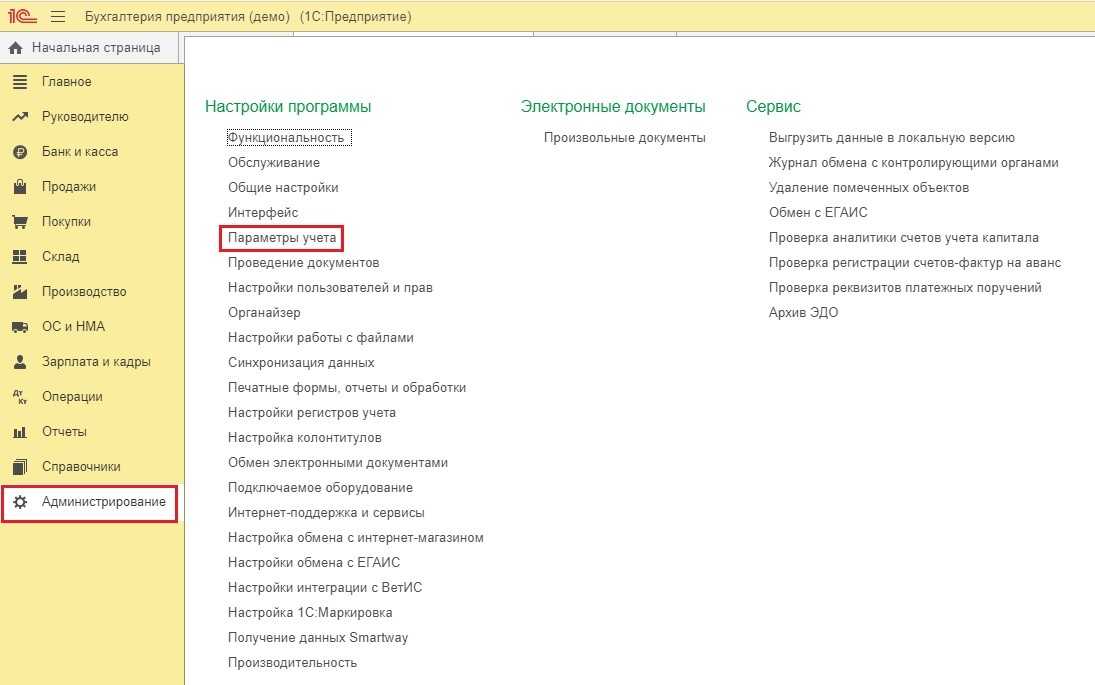Click the Покупки cart icon
This screenshot has height=685, width=1095.
click(x=20, y=221)
